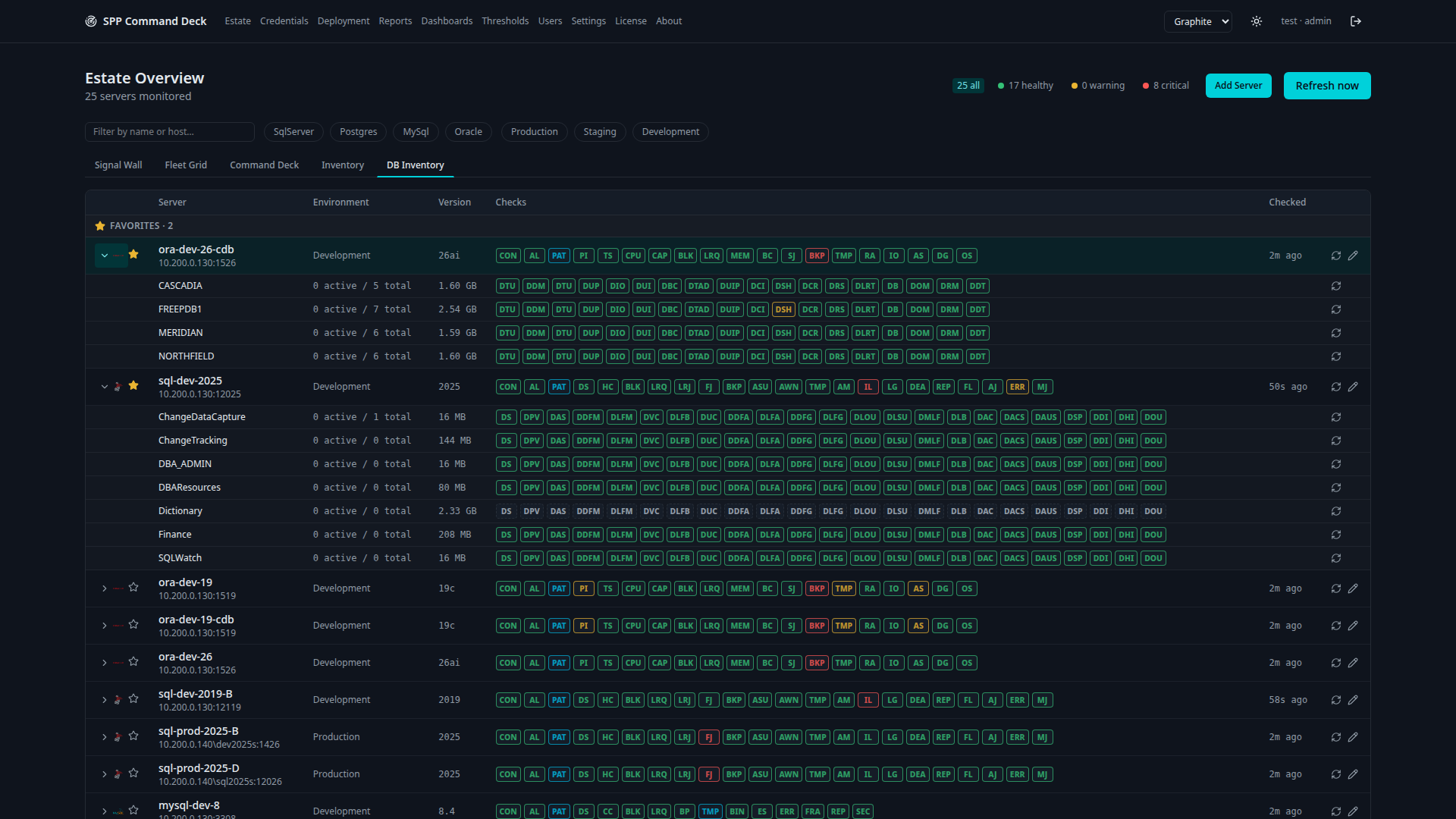Click Filter by name or host field
The height and width of the screenshot is (819, 1456).
click(x=170, y=132)
